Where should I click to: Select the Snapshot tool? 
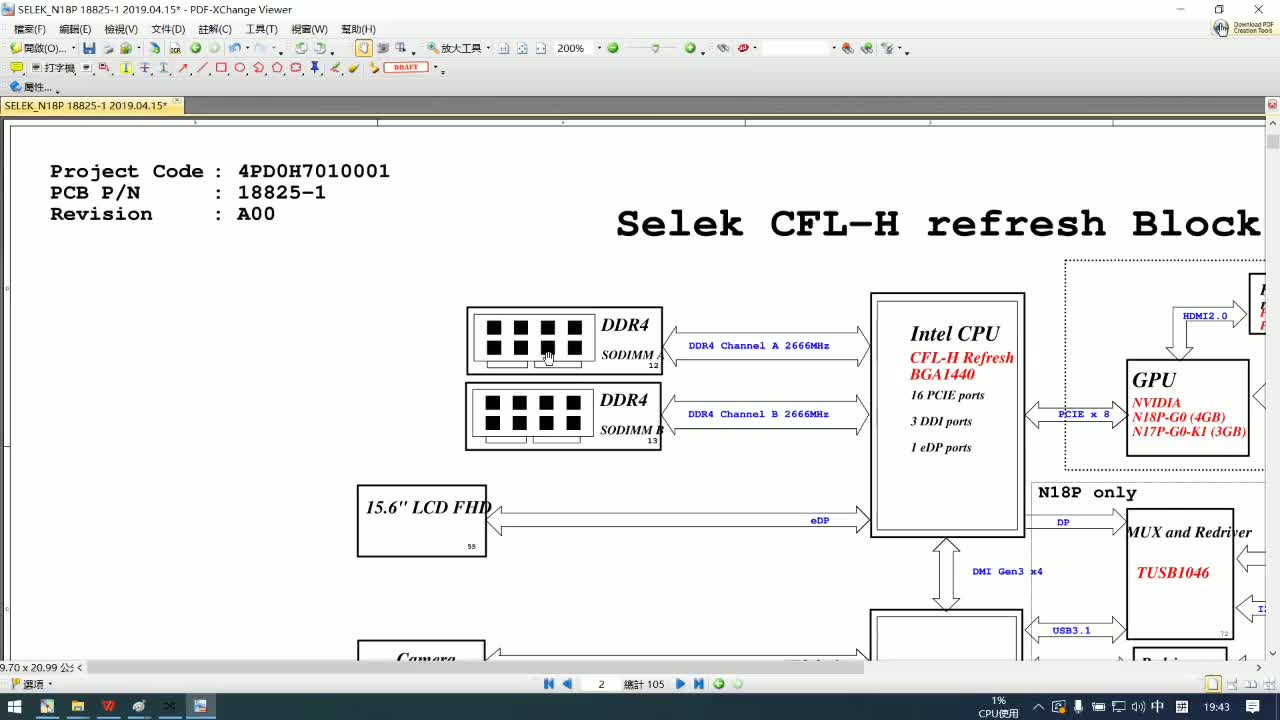point(382,48)
